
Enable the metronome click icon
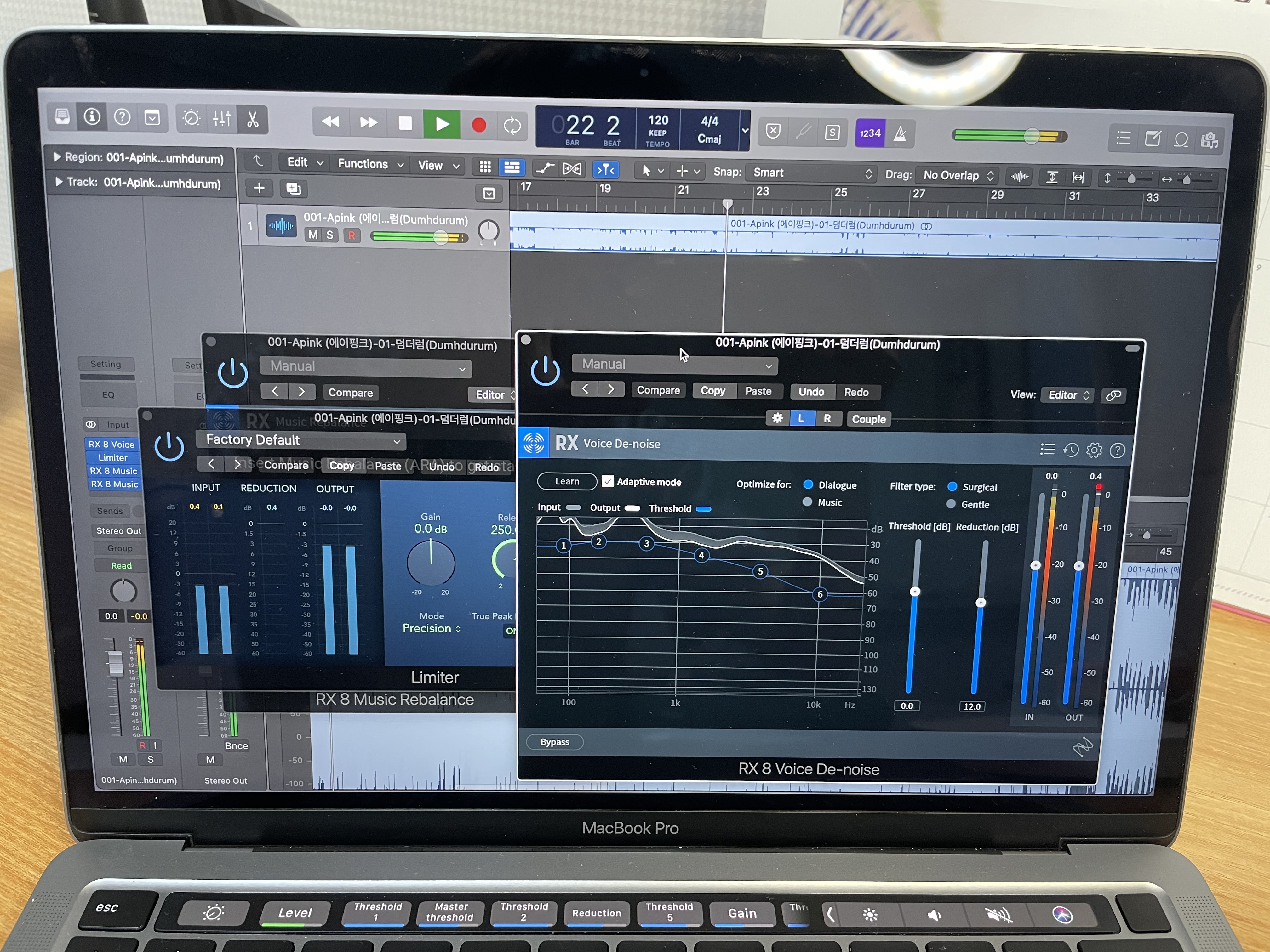900,134
